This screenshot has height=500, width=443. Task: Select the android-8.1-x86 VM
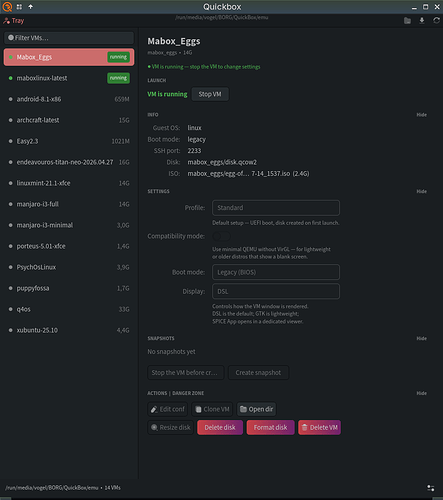[69, 99]
